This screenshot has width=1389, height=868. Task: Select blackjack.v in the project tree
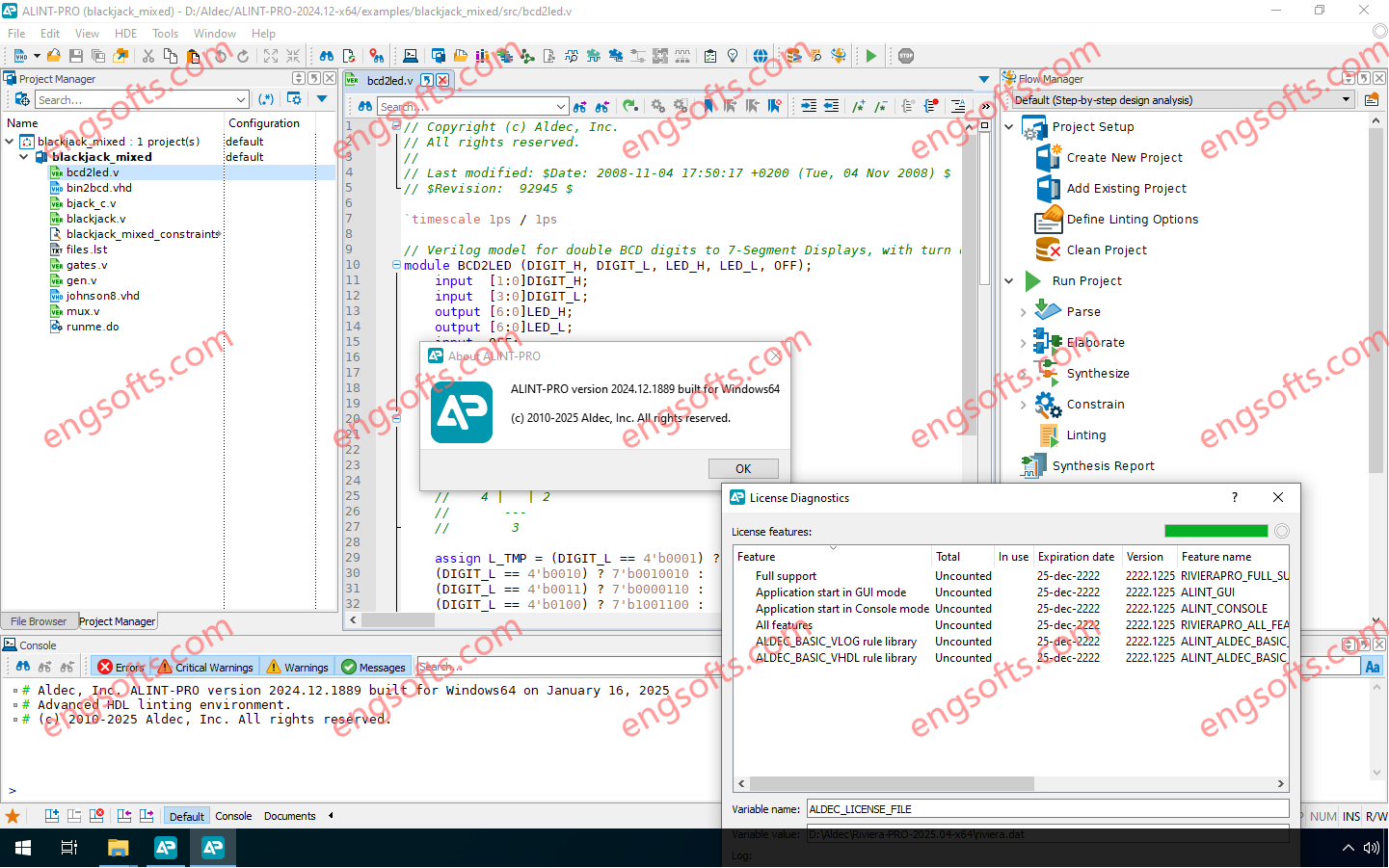95,219
